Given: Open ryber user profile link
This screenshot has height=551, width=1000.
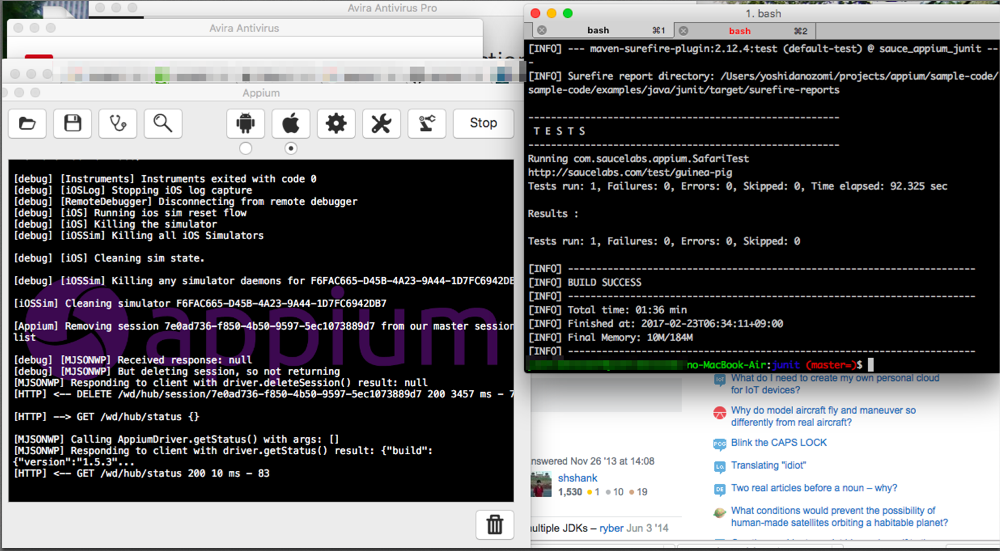Looking at the screenshot, I should tap(611, 528).
